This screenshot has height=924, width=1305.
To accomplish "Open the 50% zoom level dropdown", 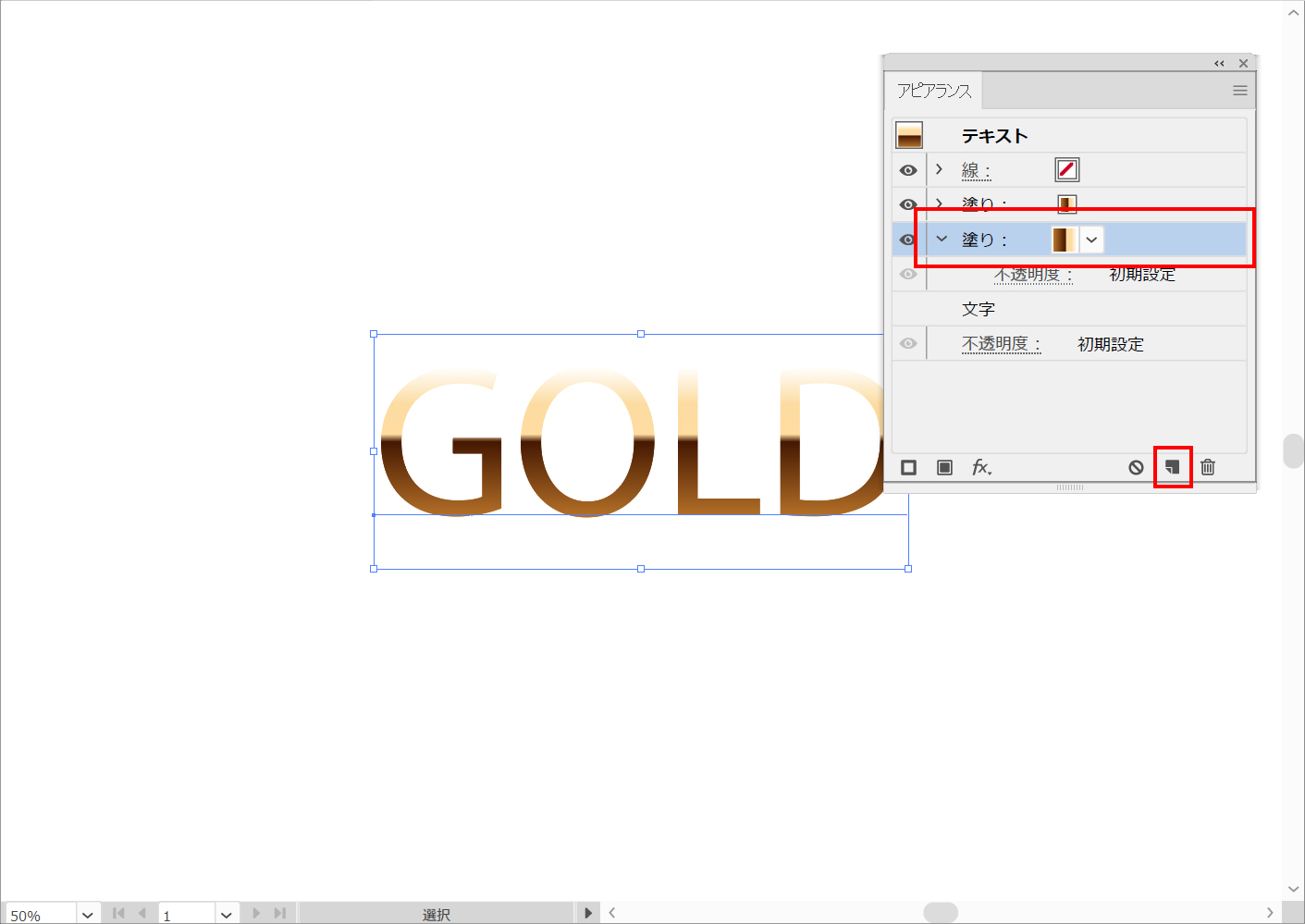I will 88,915.
